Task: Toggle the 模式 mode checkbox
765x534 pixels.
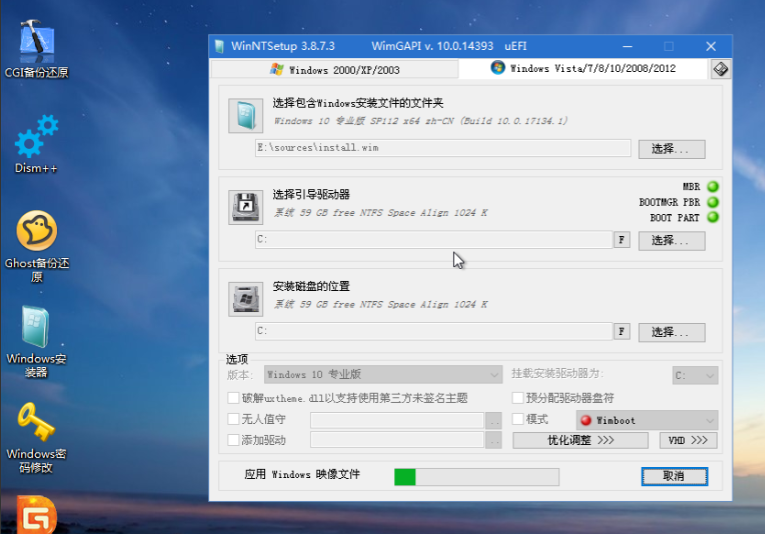Action: tap(518, 419)
